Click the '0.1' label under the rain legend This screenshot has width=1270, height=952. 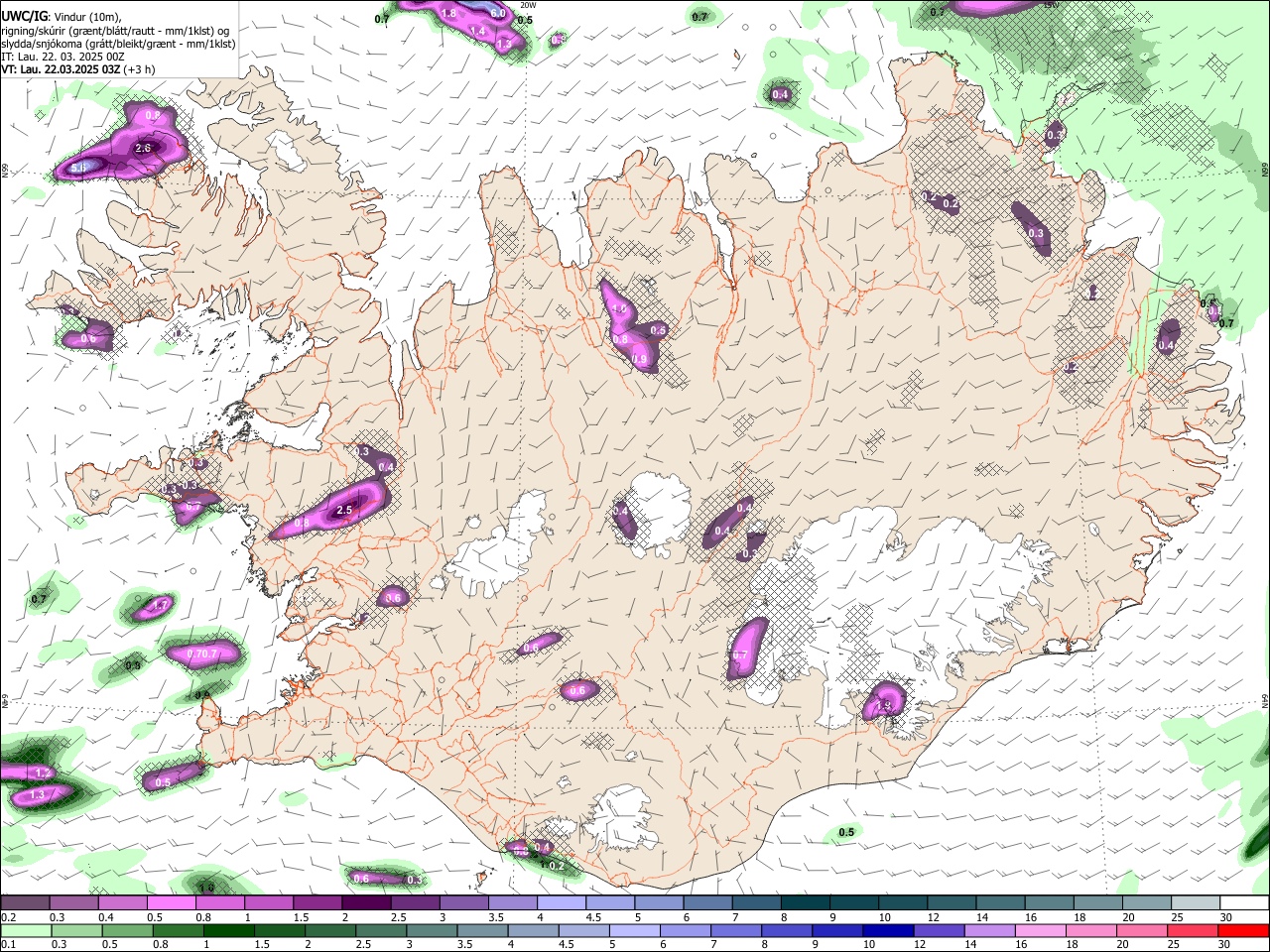[x=7, y=945]
